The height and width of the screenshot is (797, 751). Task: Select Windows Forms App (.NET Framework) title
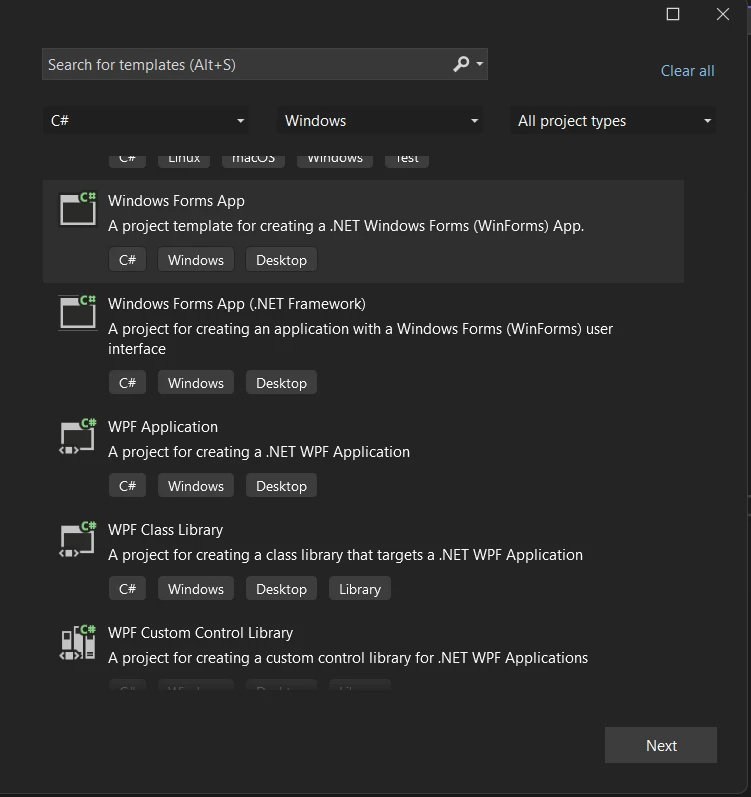236,304
